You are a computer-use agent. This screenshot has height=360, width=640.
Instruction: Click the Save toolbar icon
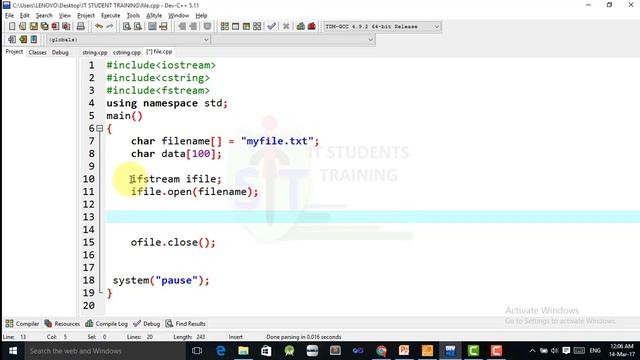(33, 27)
